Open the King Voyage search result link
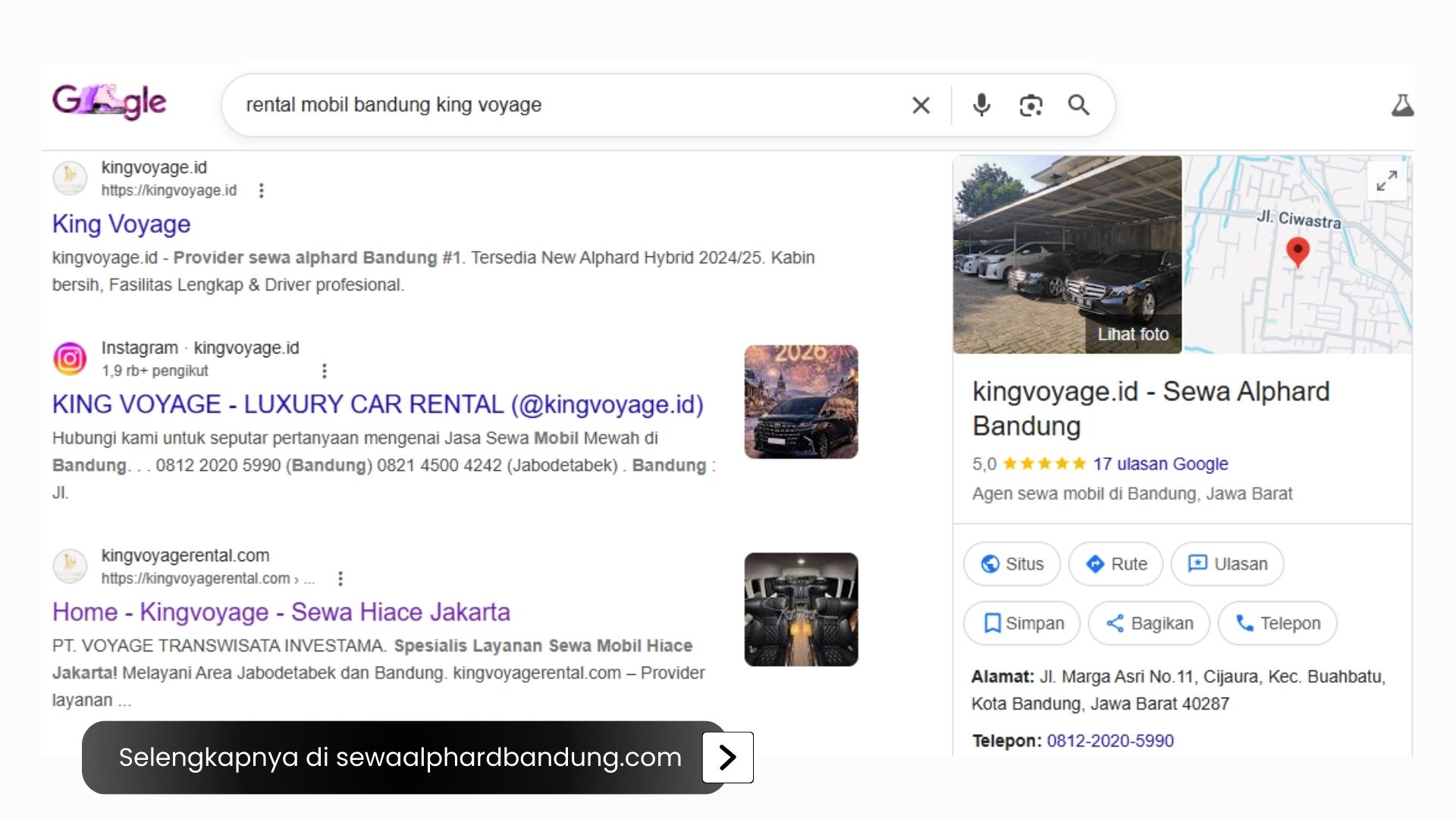 (x=121, y=224)
